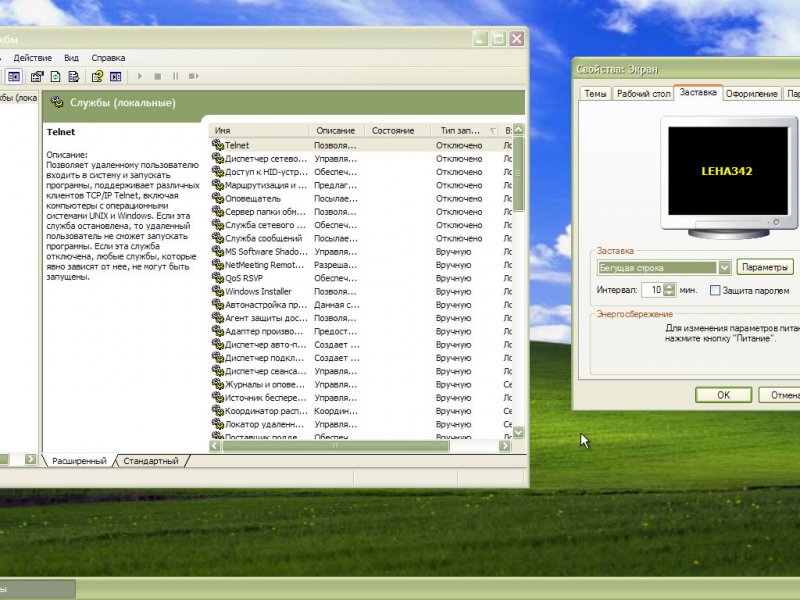The height and width of the screenshot is (600, 800).
Task: Click the gear icon of Координатор распределенных транзакций
Action: [x=218, y=410]
